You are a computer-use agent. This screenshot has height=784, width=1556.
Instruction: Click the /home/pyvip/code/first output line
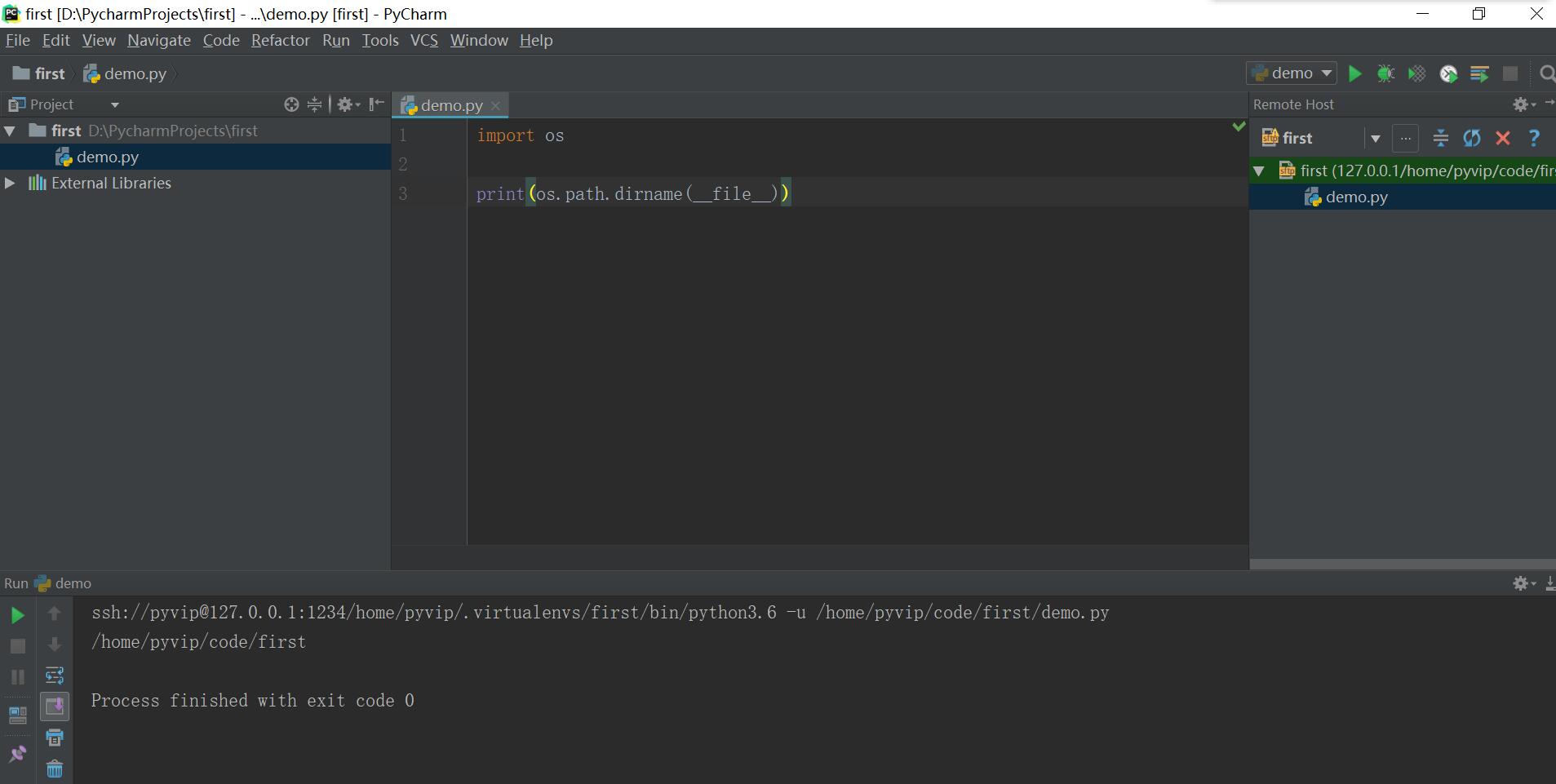click(x=199, y=642)
